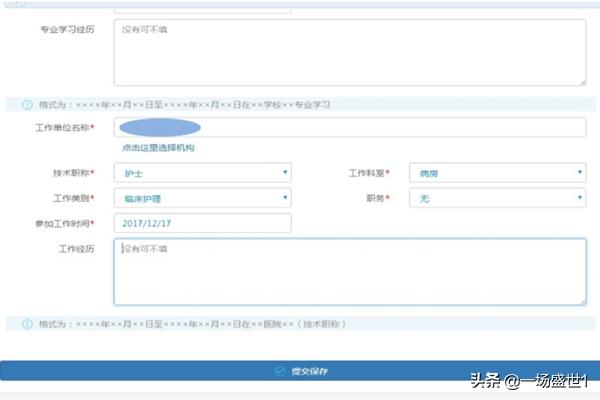Click the 工作经历 label
Viewport: 600px width, 400px height.
[x=76, y=249]
